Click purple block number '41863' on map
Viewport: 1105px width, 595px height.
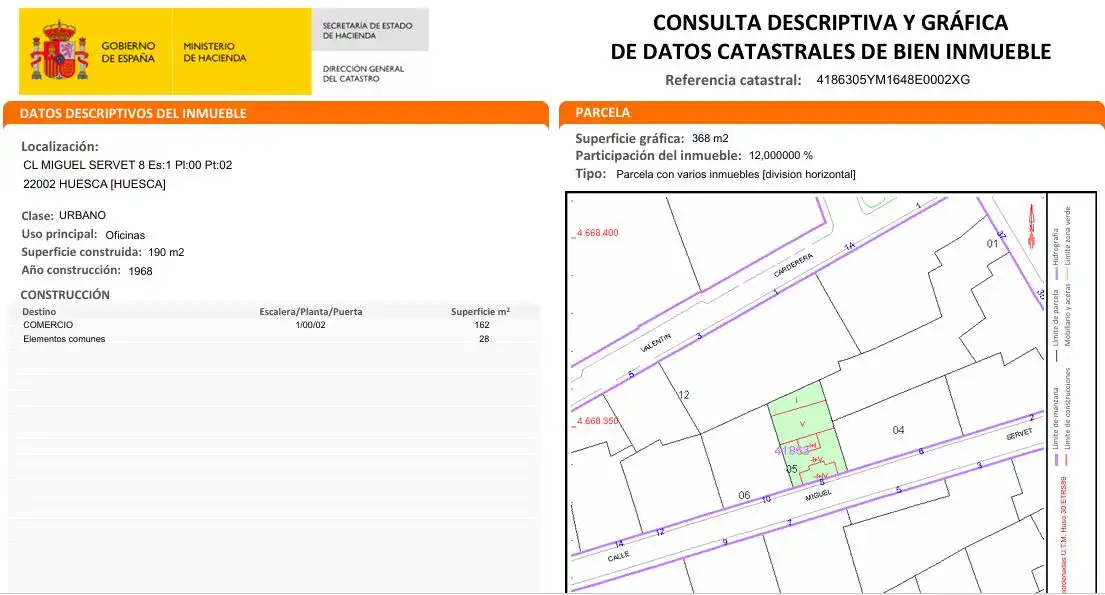[792, 450]
